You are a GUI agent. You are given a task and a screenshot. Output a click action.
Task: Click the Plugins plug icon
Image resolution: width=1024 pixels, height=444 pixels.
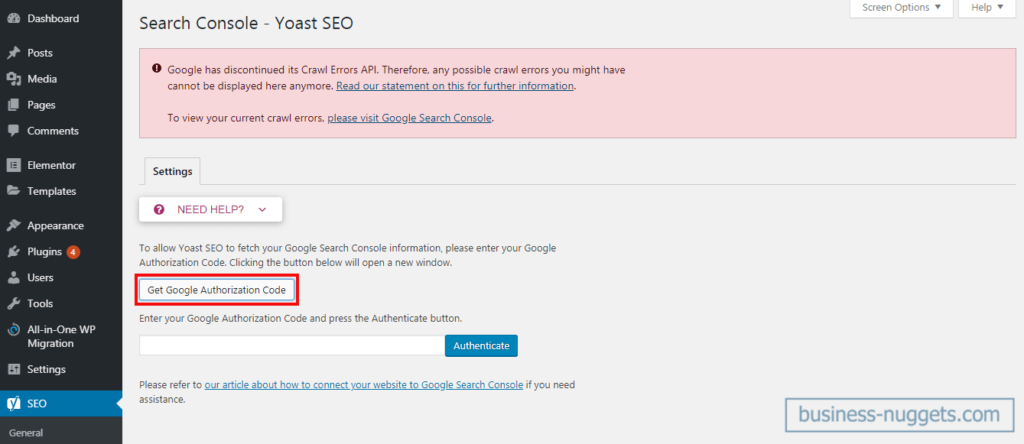click(13, 251)
